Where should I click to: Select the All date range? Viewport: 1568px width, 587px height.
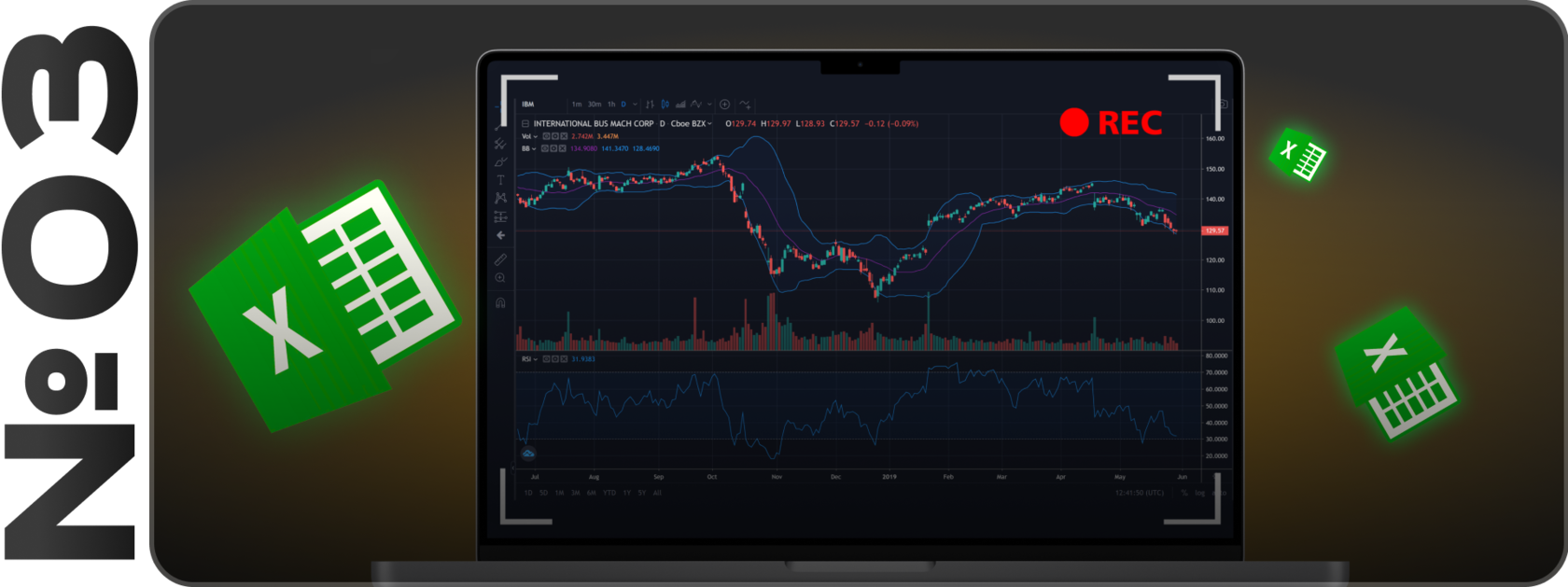tap(657, 493)
